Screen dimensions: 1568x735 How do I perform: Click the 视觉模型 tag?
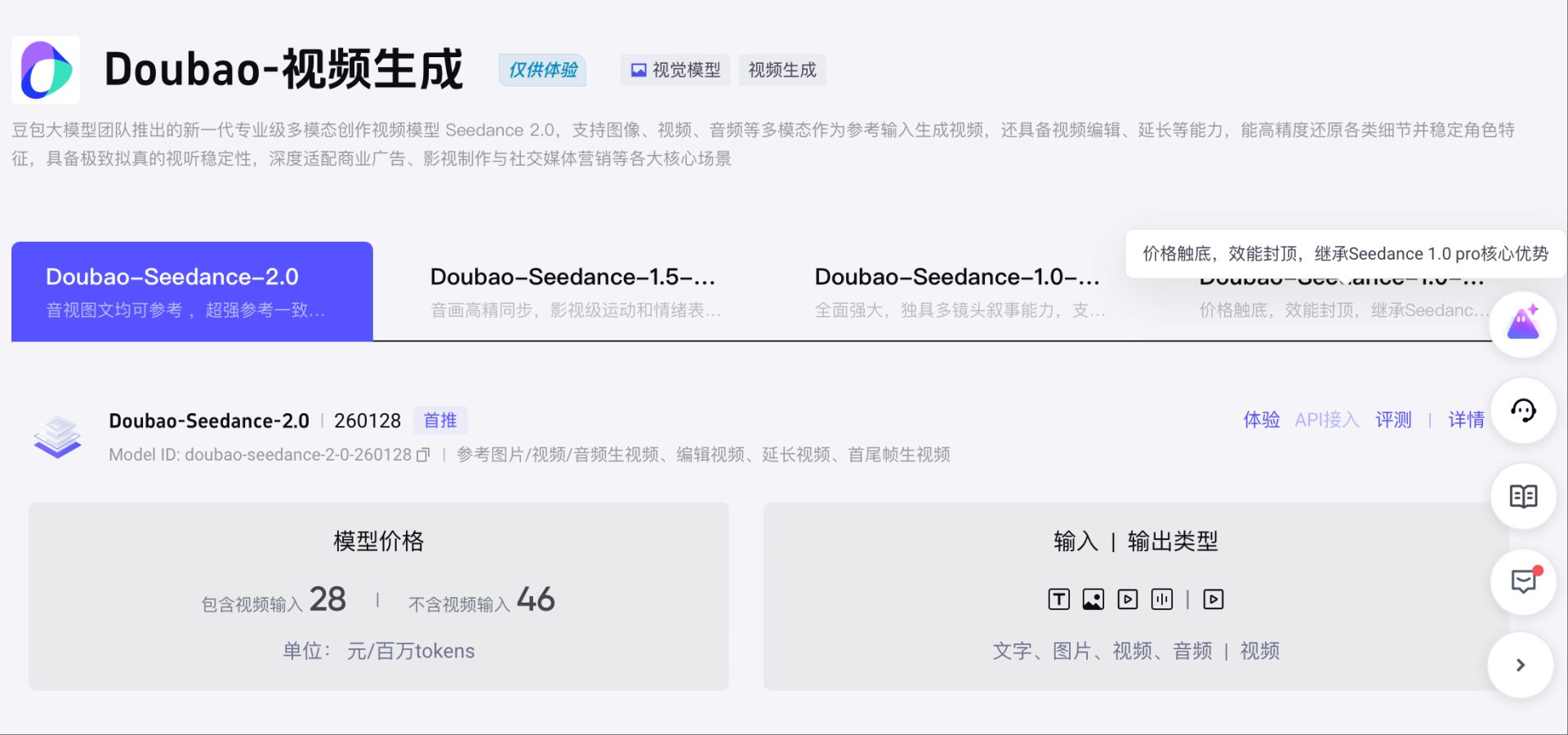point(675,70)
